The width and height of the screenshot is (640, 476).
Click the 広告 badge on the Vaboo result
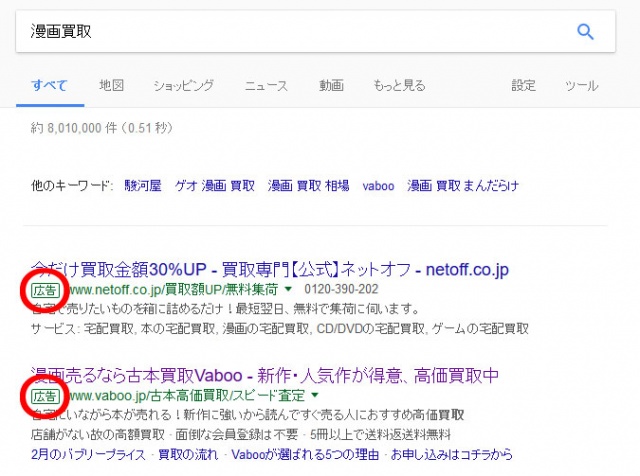pos(45,396)
